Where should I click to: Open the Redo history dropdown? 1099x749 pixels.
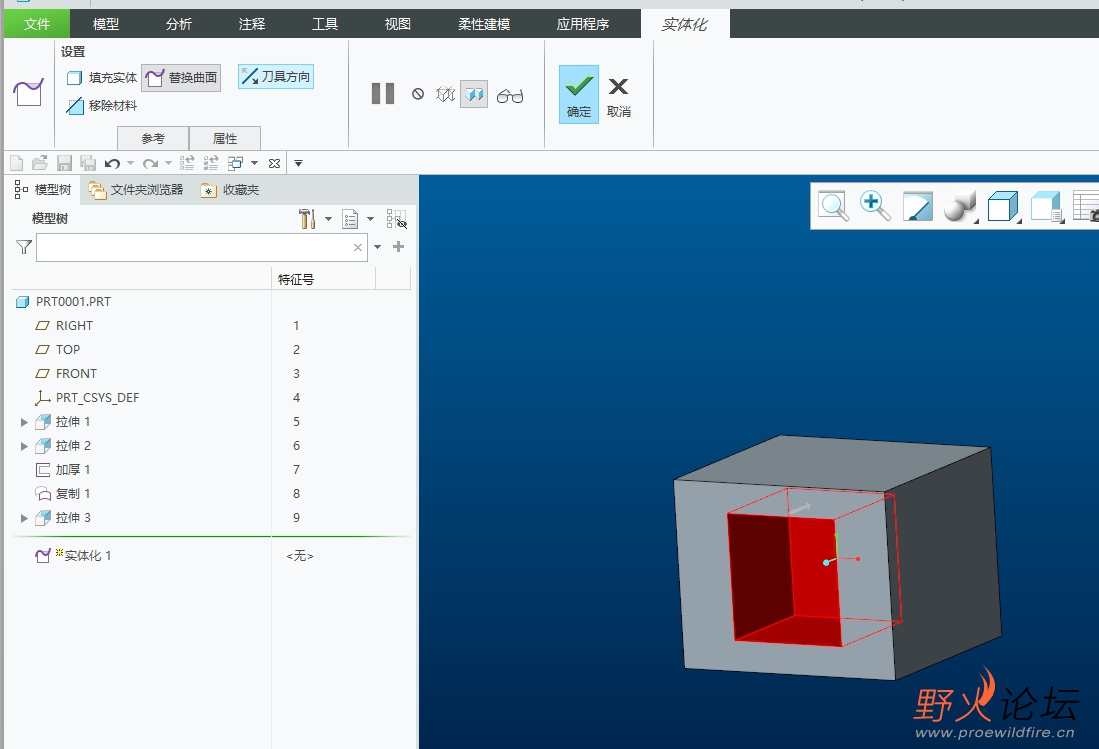pyautogui.click(x=168, y=163)
